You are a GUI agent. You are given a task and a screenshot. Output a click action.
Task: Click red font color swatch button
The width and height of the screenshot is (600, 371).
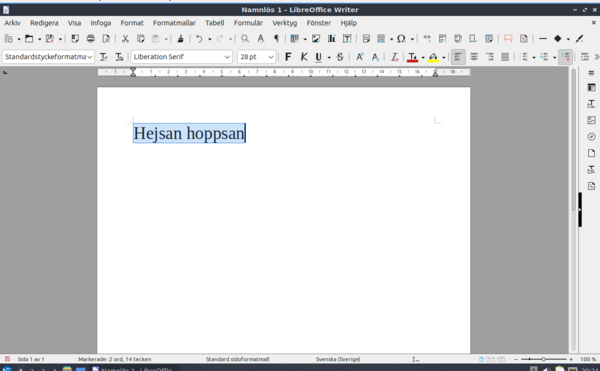tap(412, 57)
